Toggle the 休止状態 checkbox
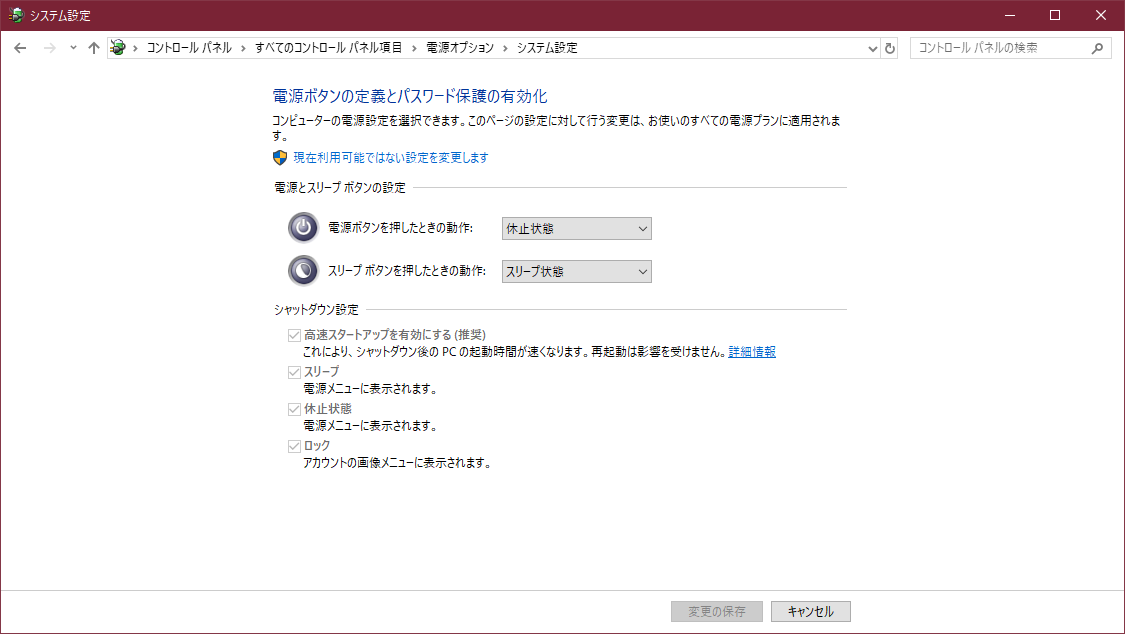The height and width of the screenshot is (634, 1125). tap(294, 410)
